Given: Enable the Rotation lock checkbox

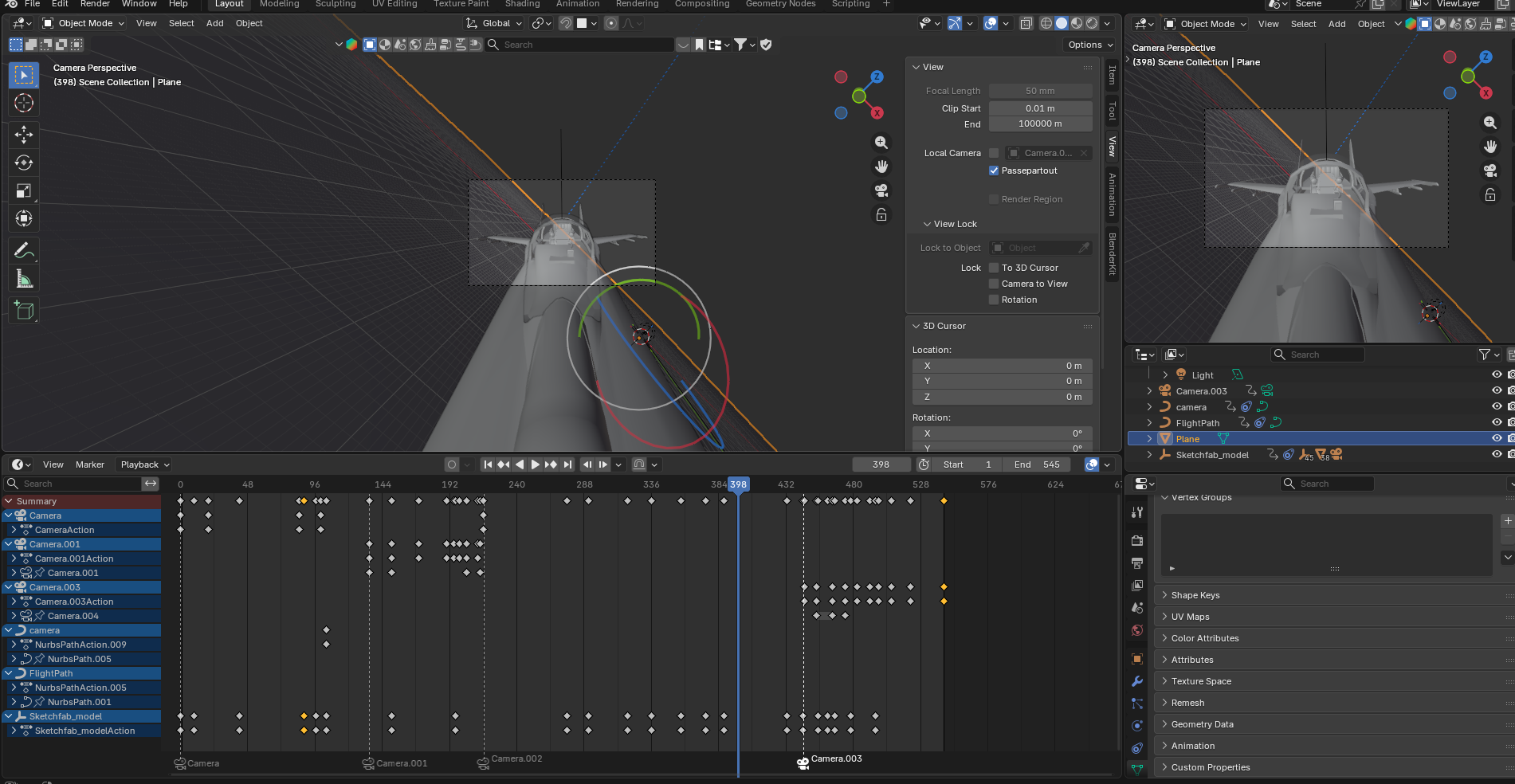Looking at the screenshot, I should [994, 300].
